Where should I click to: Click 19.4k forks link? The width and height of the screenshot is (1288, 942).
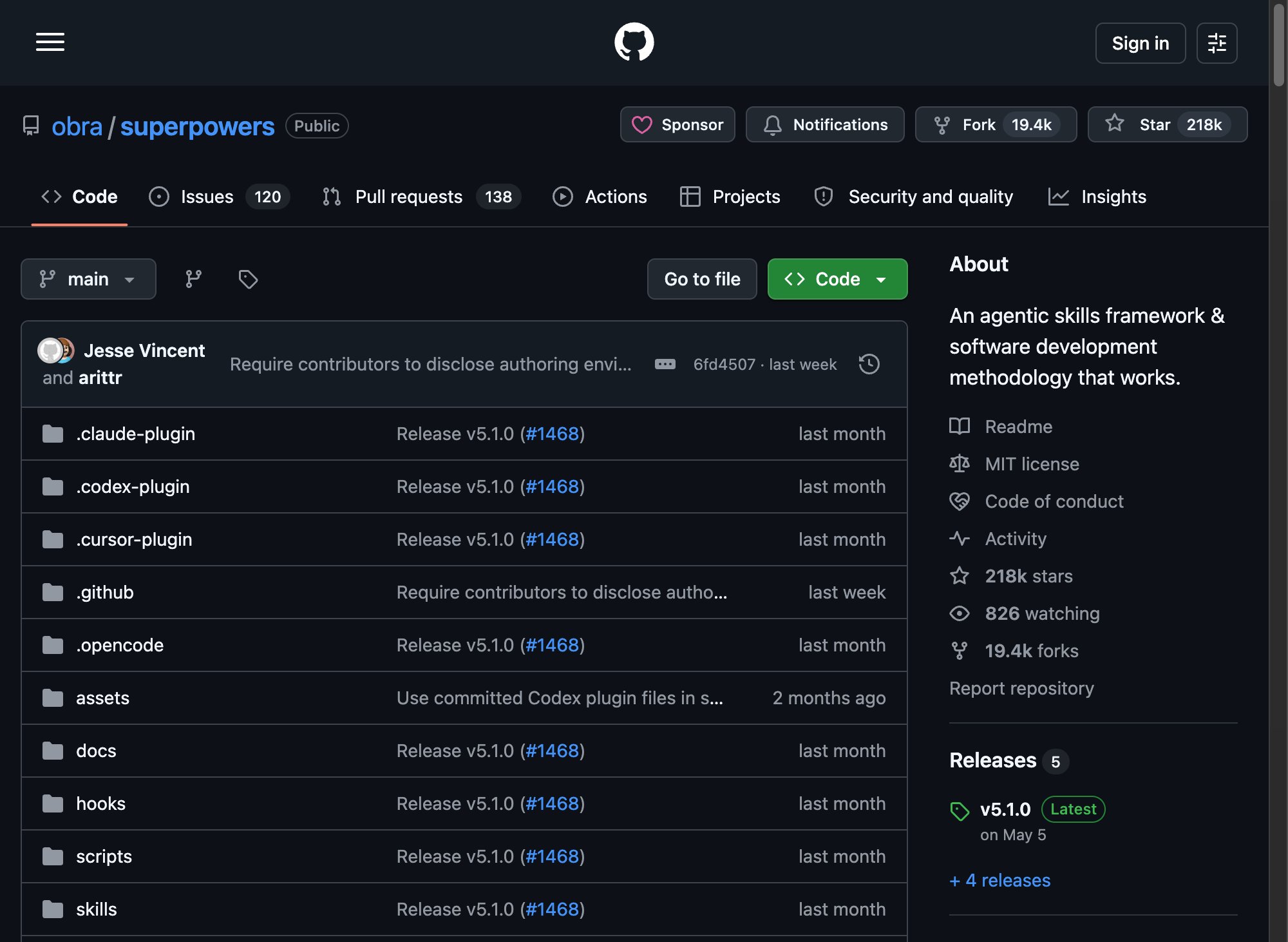[1032, 651]
